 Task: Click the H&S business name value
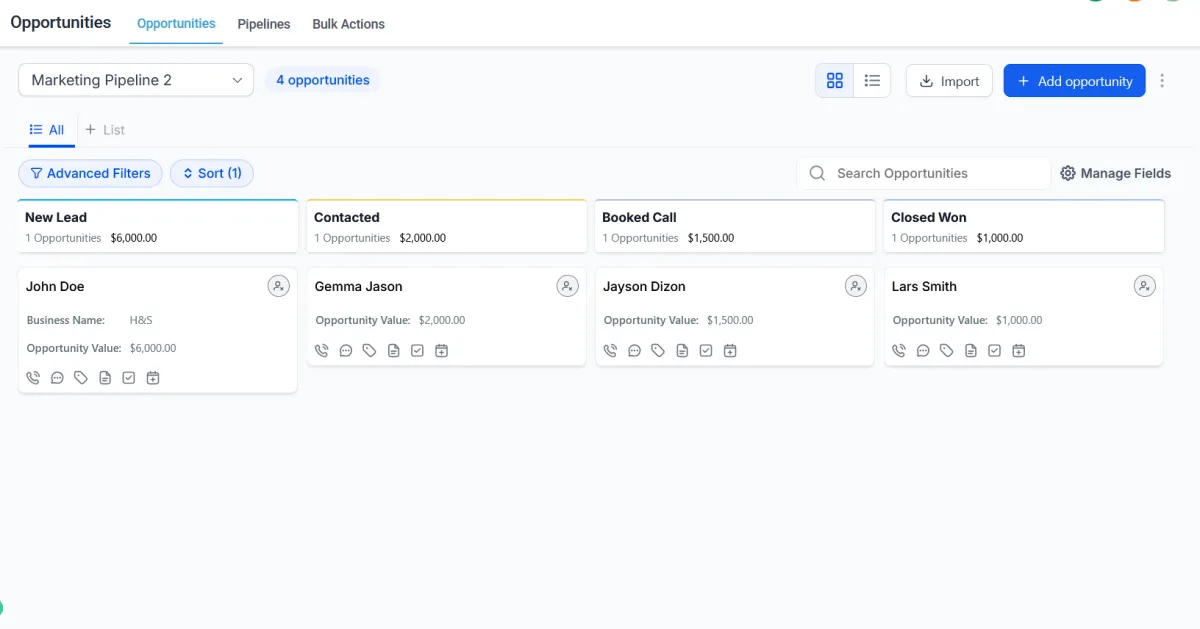141,320
